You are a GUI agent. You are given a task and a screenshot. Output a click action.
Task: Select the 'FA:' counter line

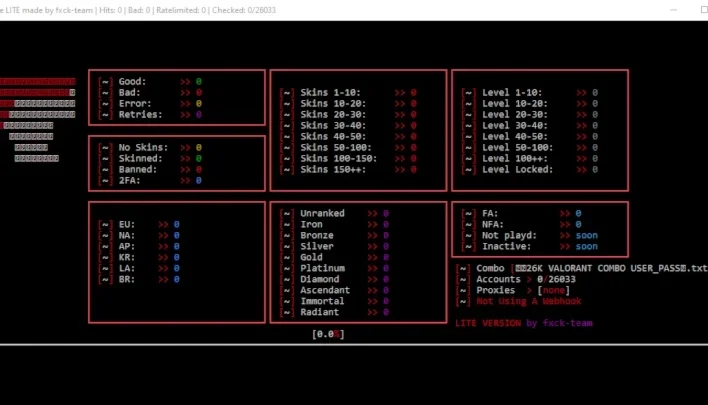point(522,214)
